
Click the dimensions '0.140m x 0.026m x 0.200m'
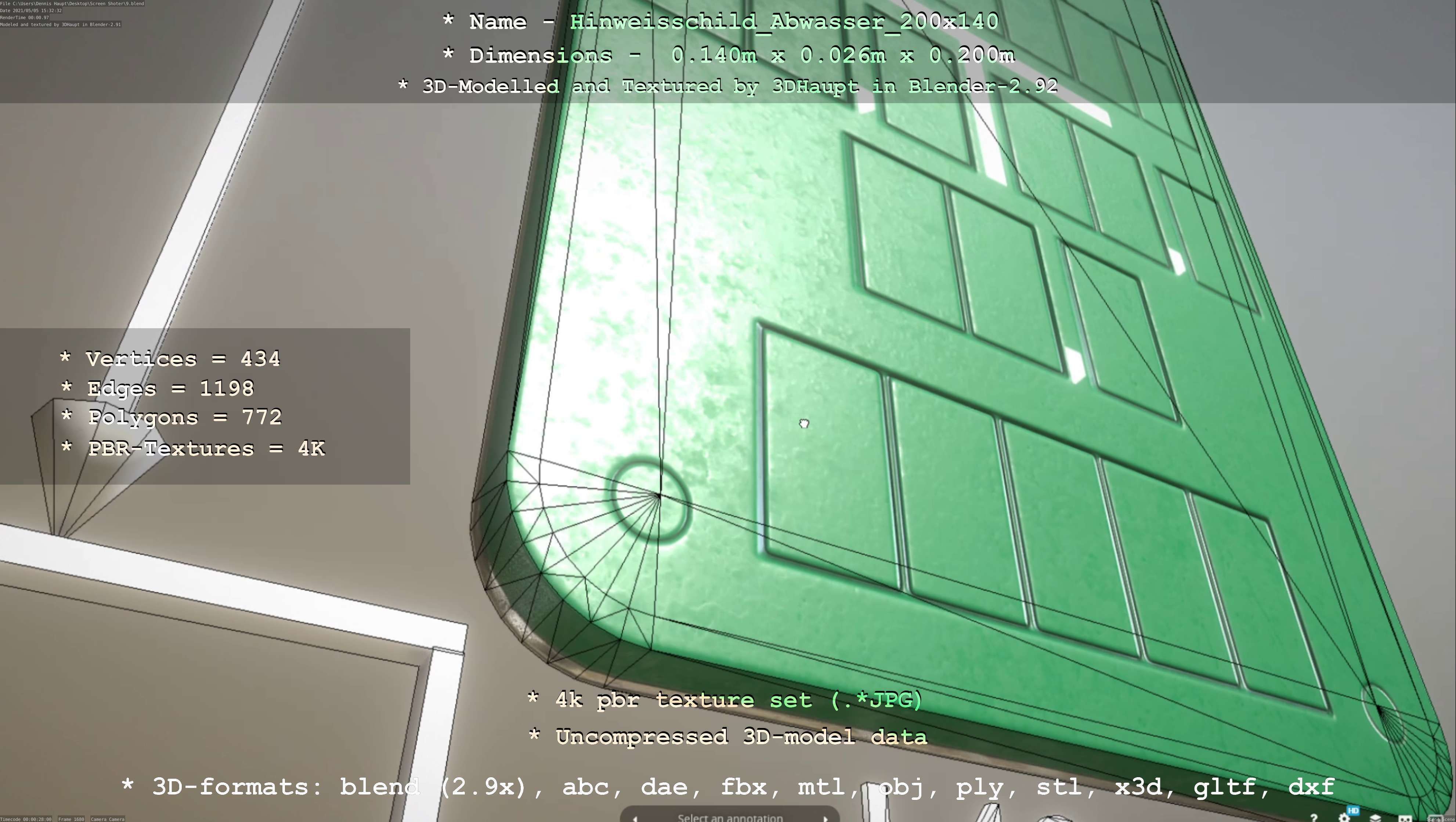tap(843, 55)
